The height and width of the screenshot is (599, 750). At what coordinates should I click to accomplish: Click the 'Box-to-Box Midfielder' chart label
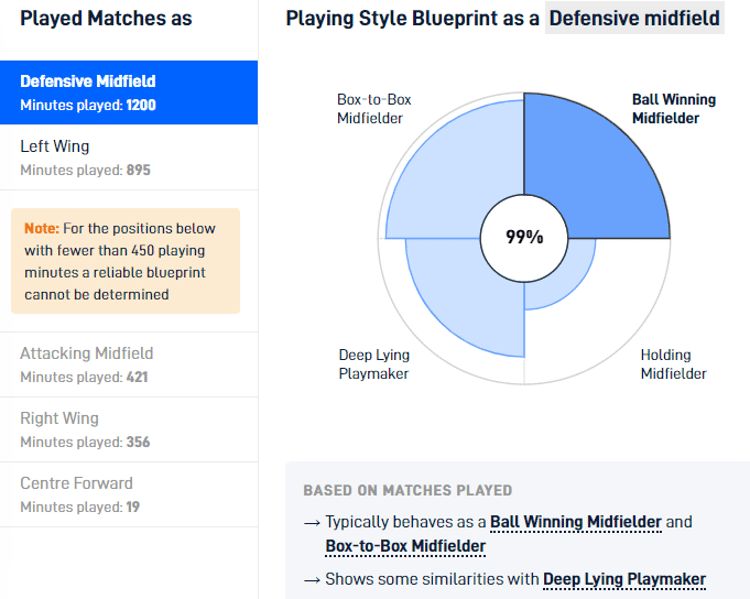[x=373, y=109]
